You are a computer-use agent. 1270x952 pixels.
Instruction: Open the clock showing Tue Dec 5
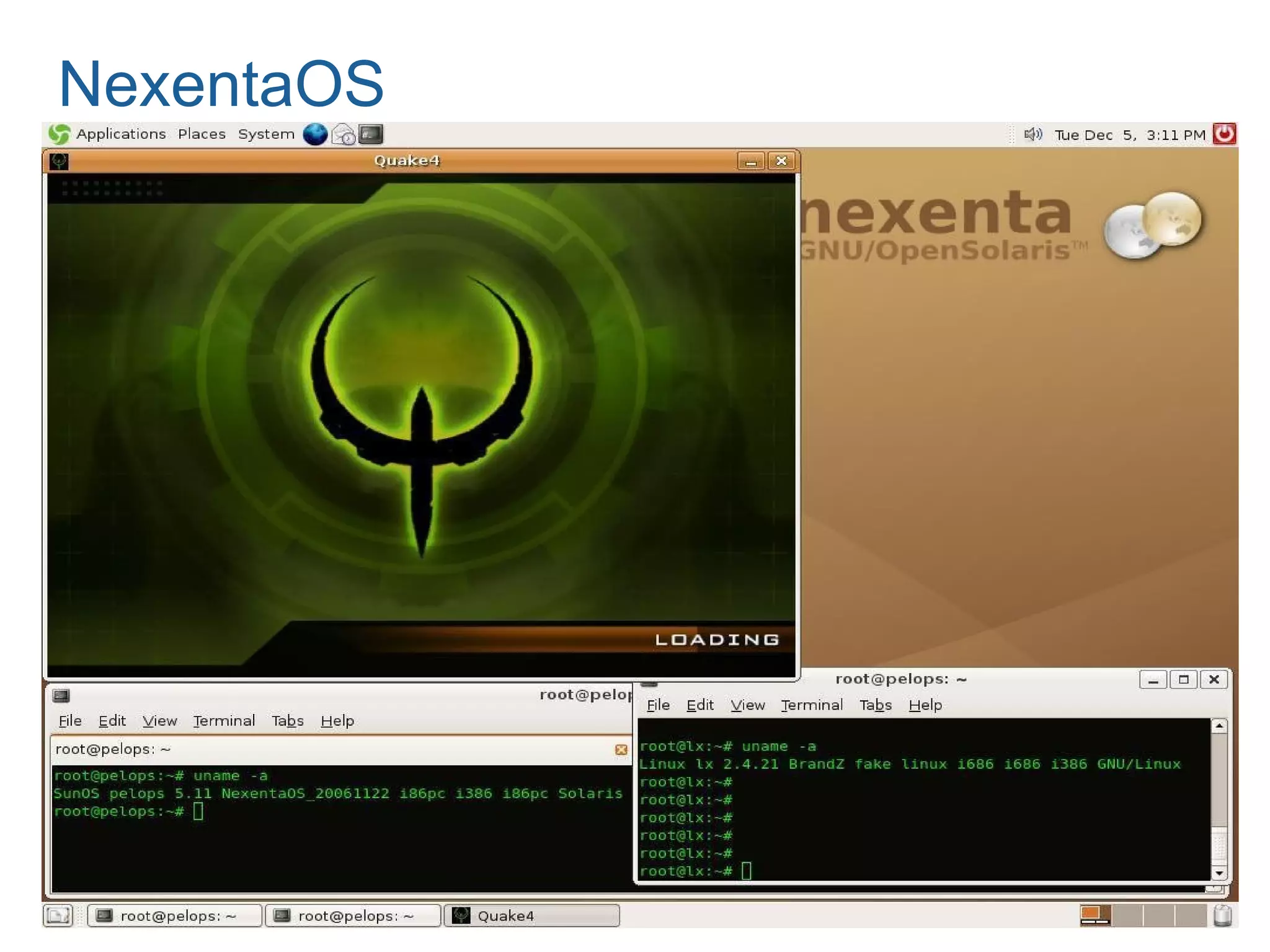point(1130,134)
